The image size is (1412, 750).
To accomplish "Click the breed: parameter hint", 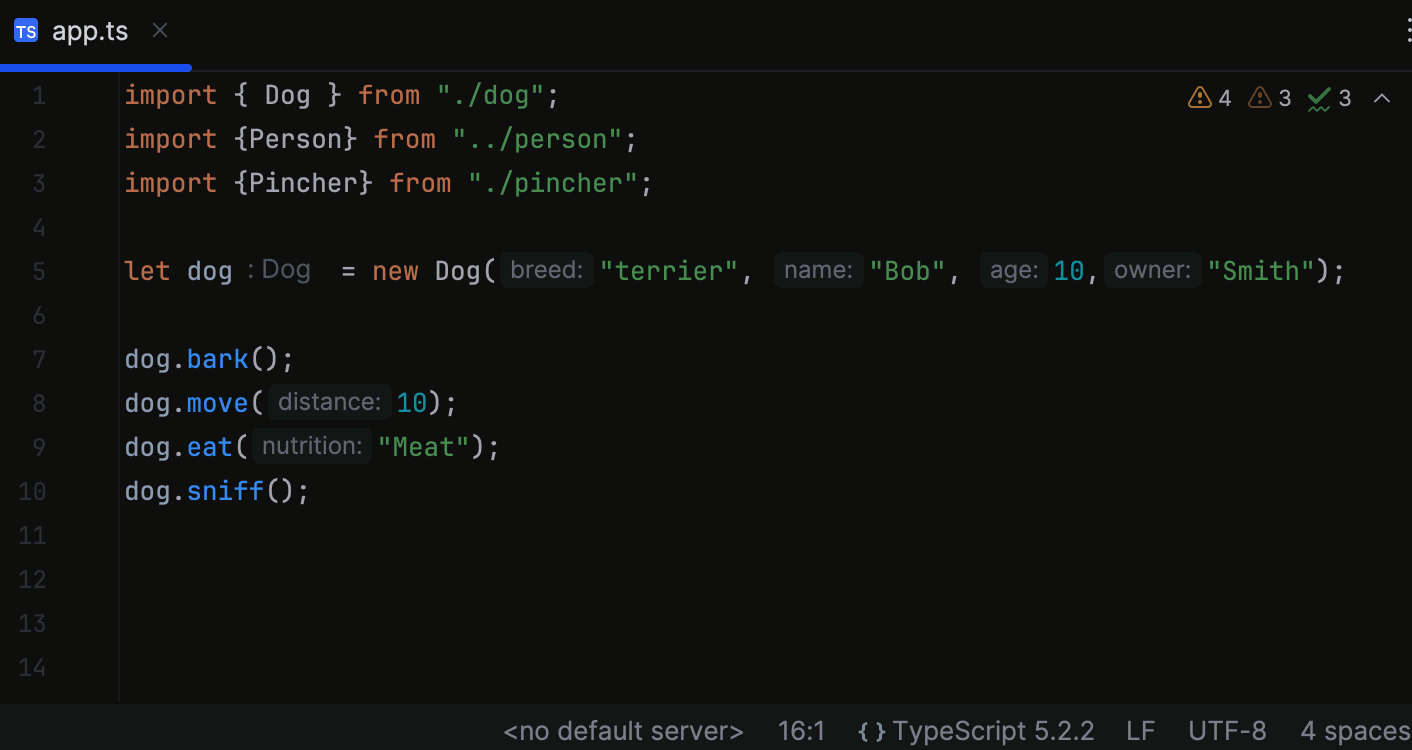I will pos(546,270).
